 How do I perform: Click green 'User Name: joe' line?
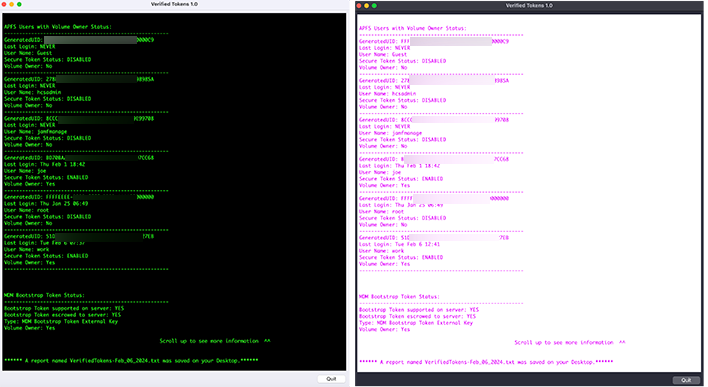25,171
